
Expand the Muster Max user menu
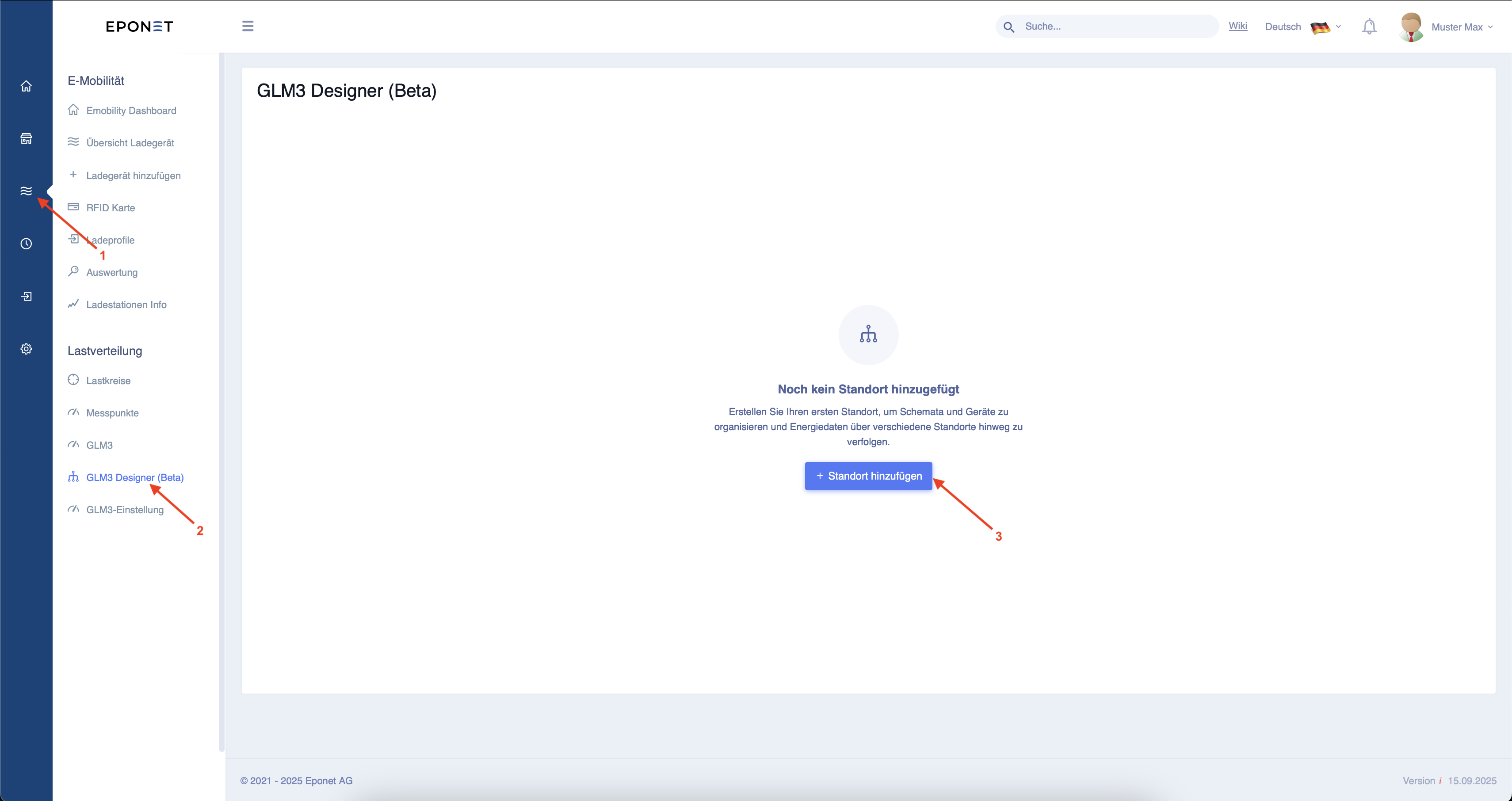(x=1446, y=27)
